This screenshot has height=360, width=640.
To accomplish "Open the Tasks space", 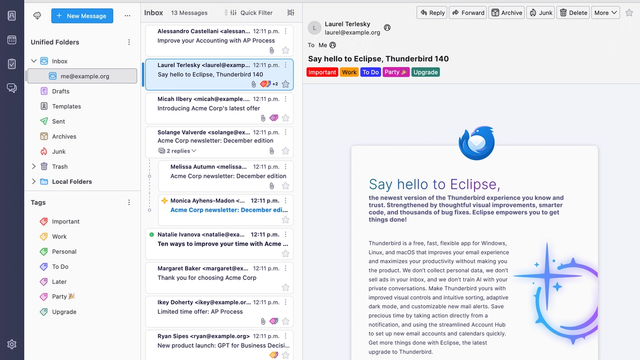I will pyautogui.click(x=12, y=64).
